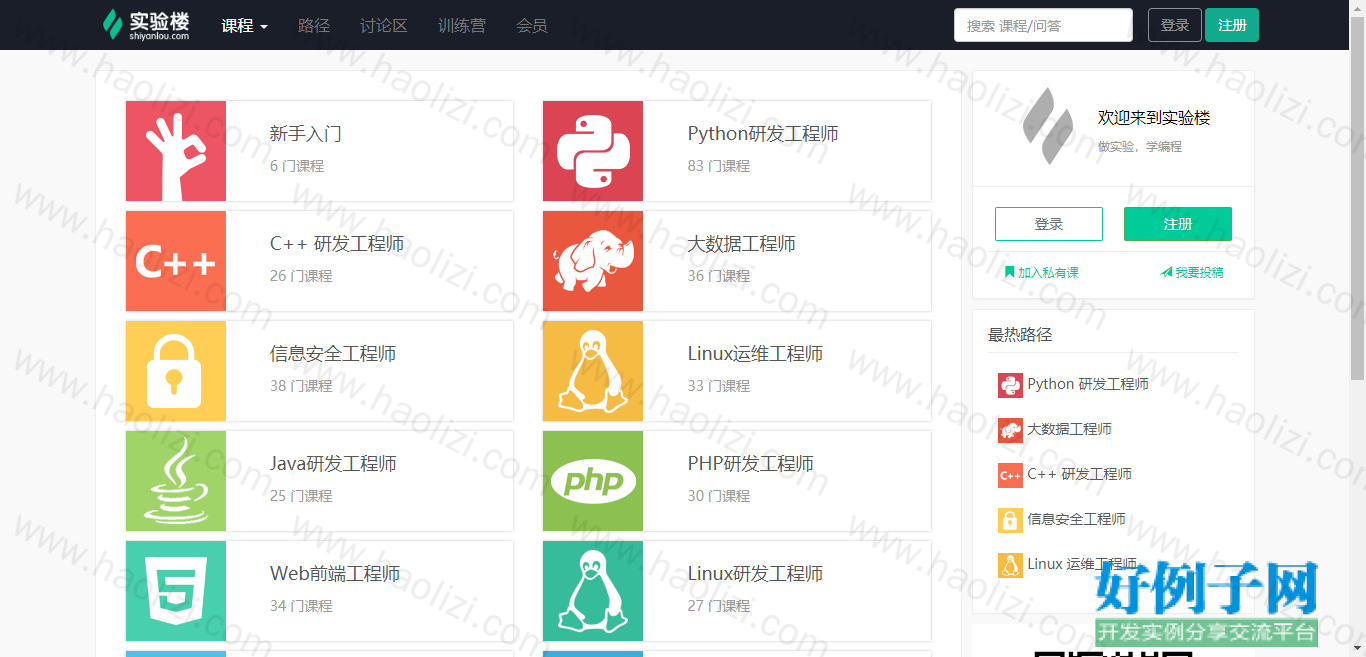Go to 讨论区 in navigation
This screenshot has width=1366, height=657.
384,26
